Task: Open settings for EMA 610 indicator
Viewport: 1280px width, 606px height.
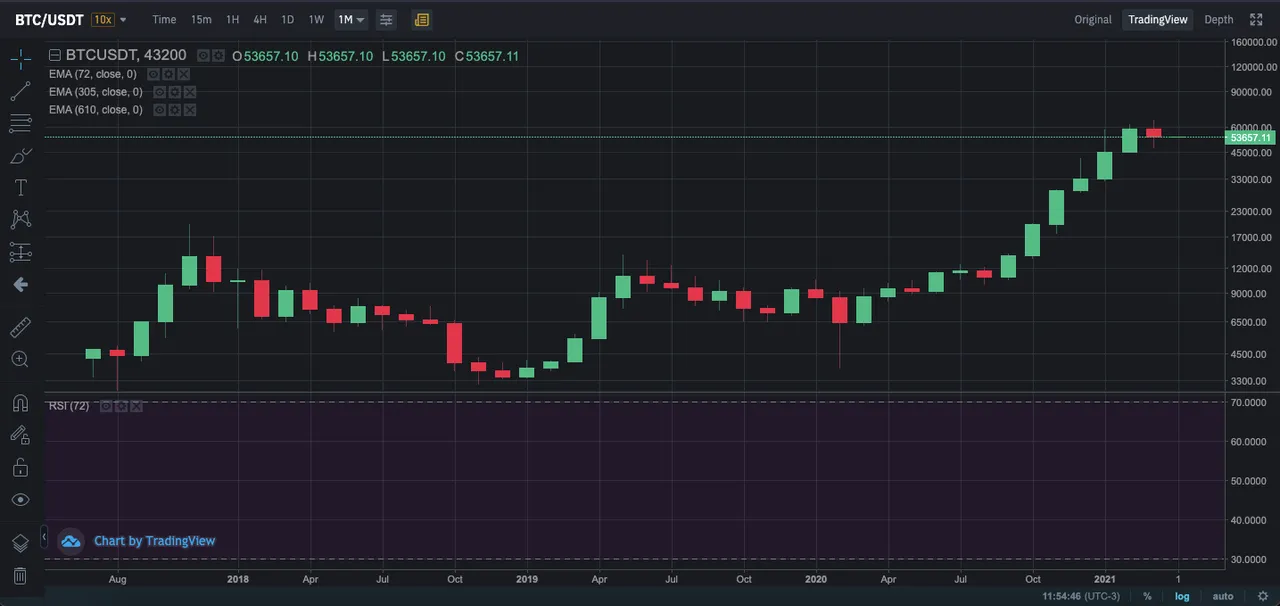Action: point(174,110)
